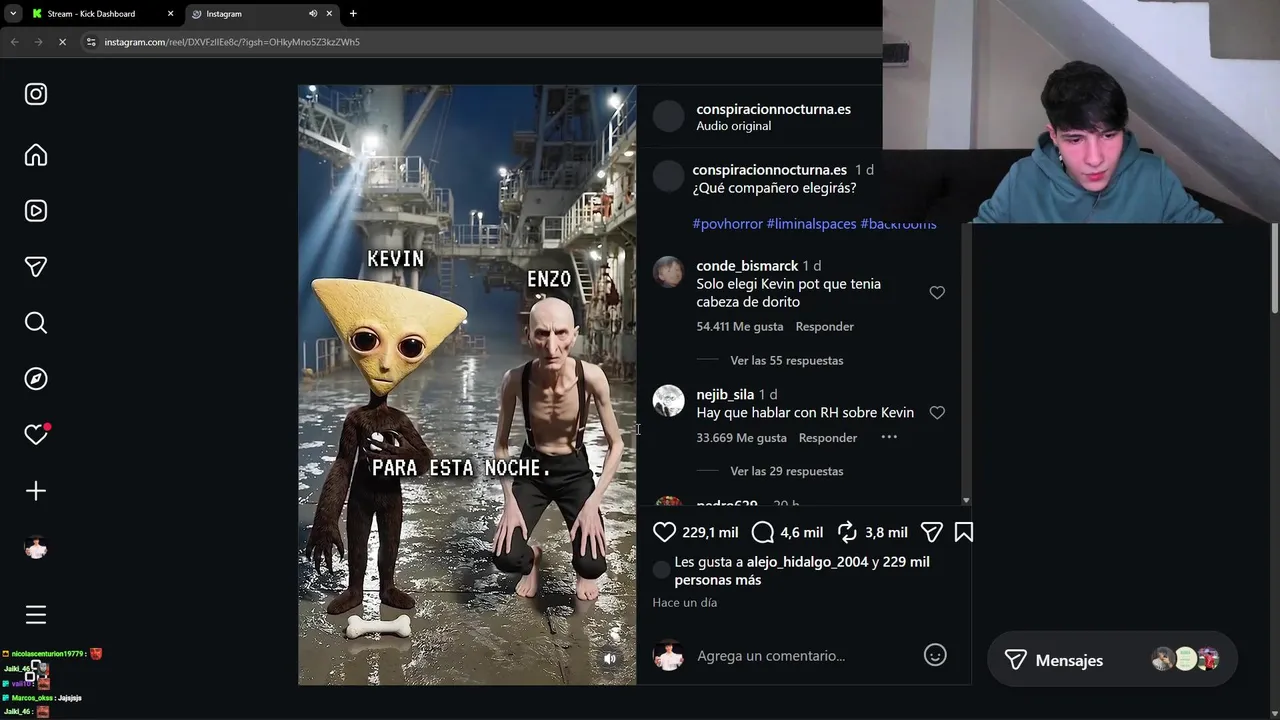This screenshot has height=720, width=1280.
Task: Repost the reel with 3,8 mil icon
Action: tap(847, 533)
